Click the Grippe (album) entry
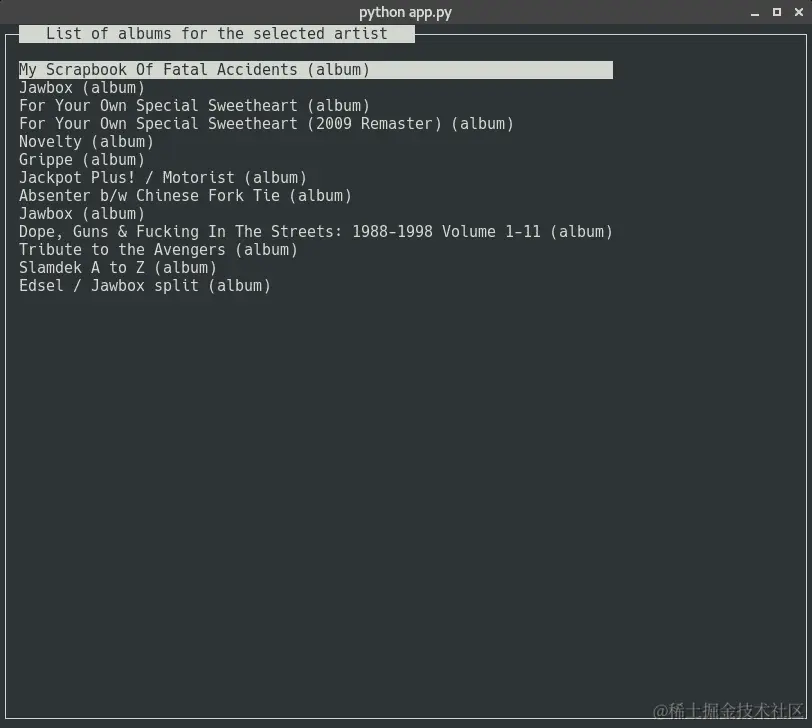812x728 pixels. (82, 160)
